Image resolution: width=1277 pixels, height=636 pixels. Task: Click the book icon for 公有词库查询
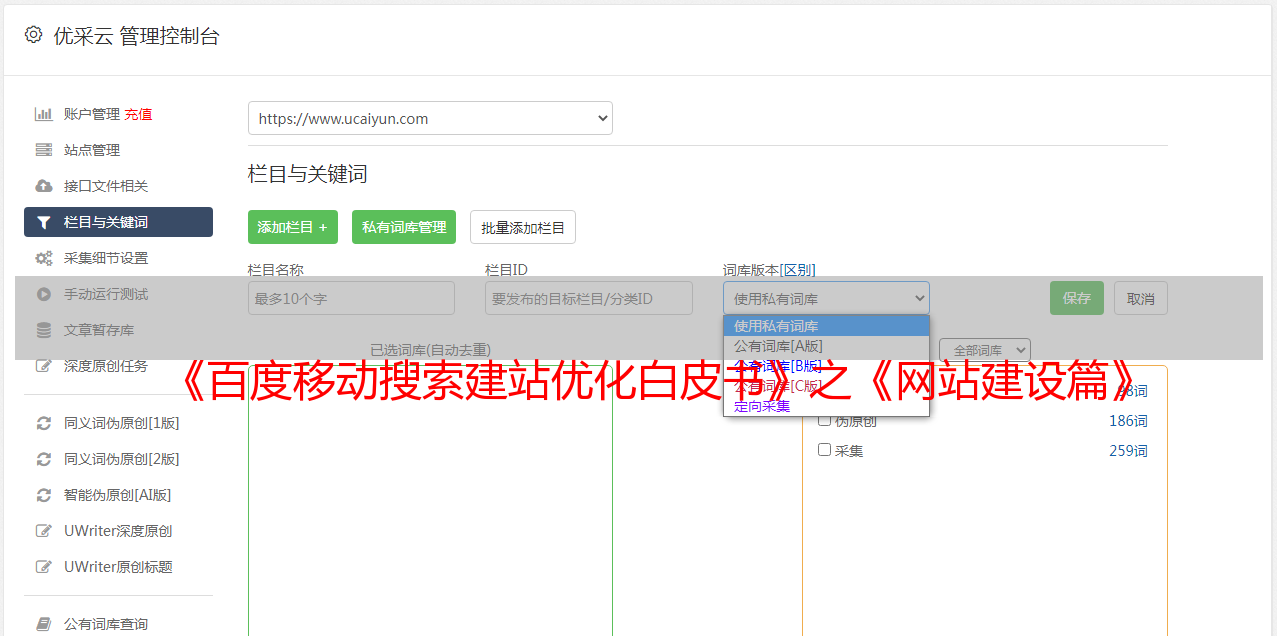[43, 624]
